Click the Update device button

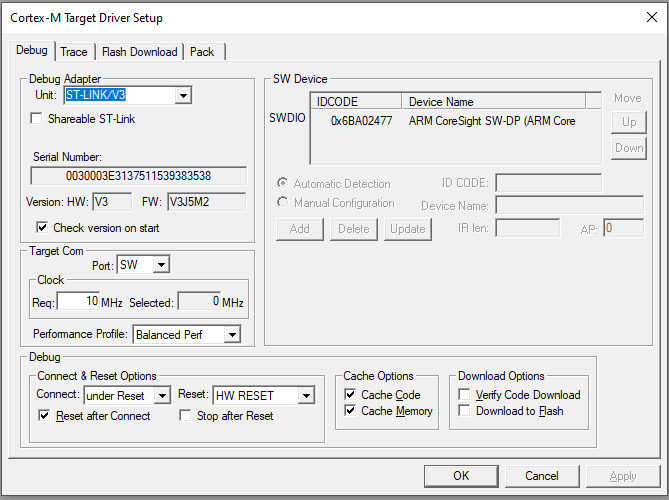407,229
